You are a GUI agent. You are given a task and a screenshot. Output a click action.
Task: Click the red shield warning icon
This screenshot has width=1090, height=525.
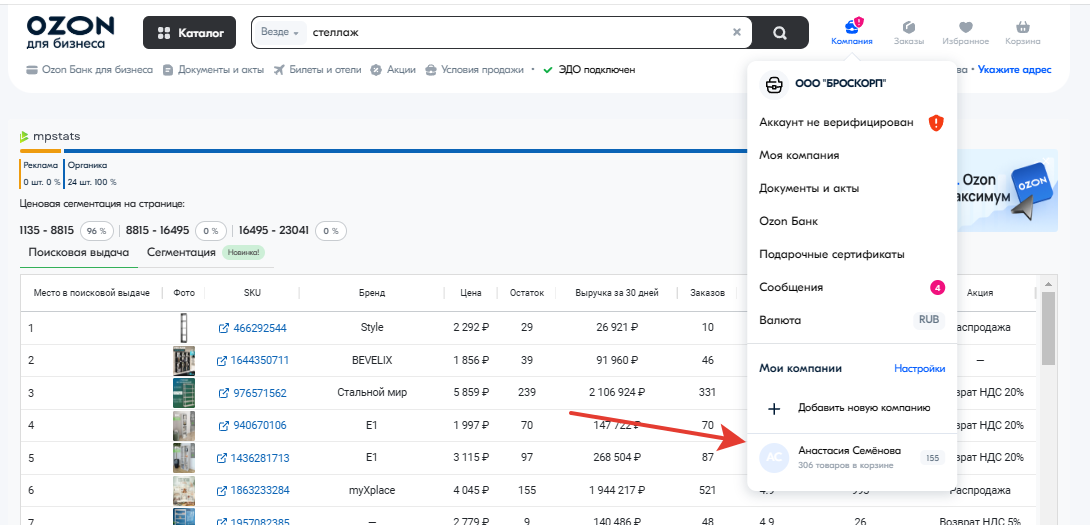936,123
